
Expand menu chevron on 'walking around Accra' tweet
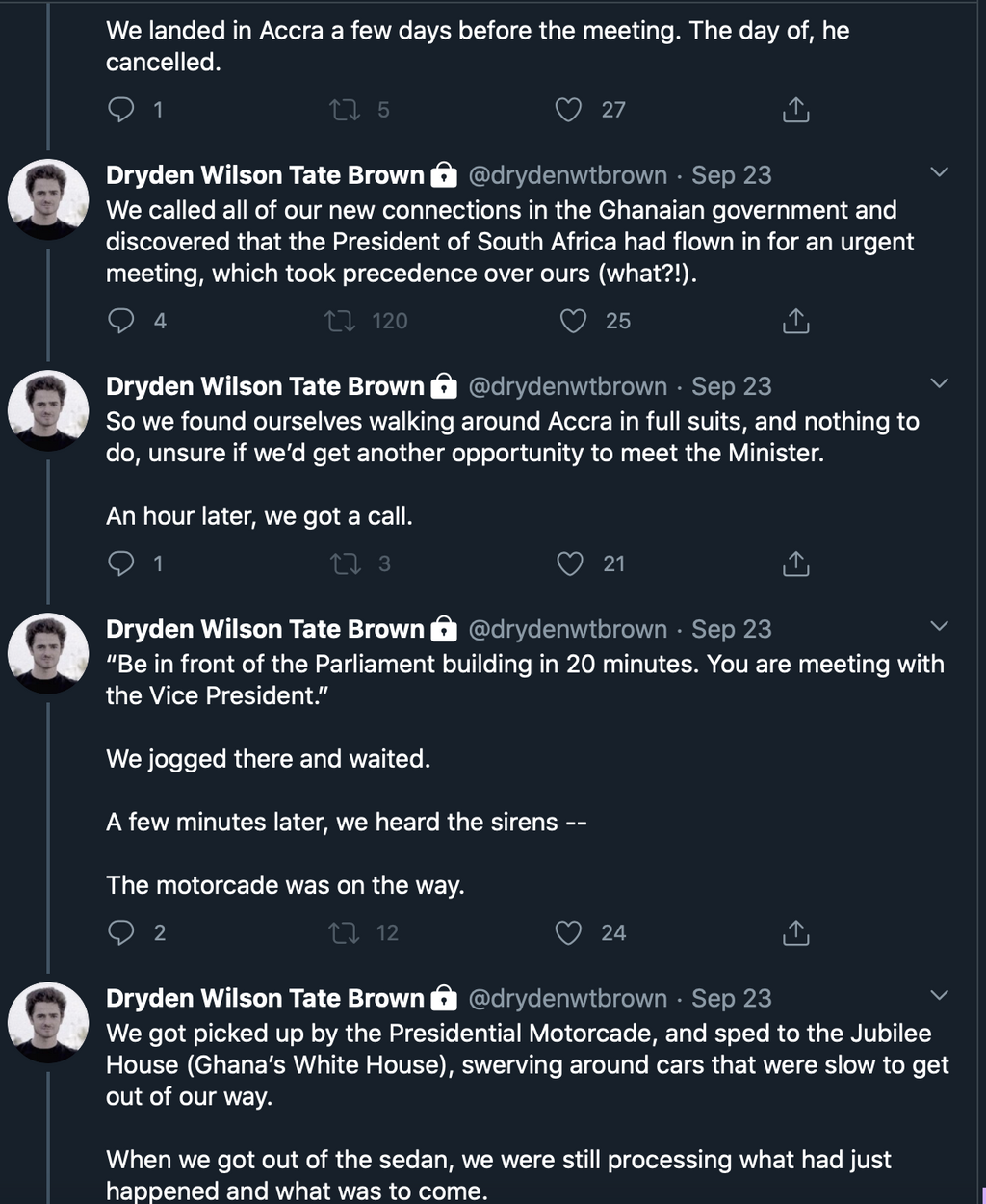pos(940,384)
